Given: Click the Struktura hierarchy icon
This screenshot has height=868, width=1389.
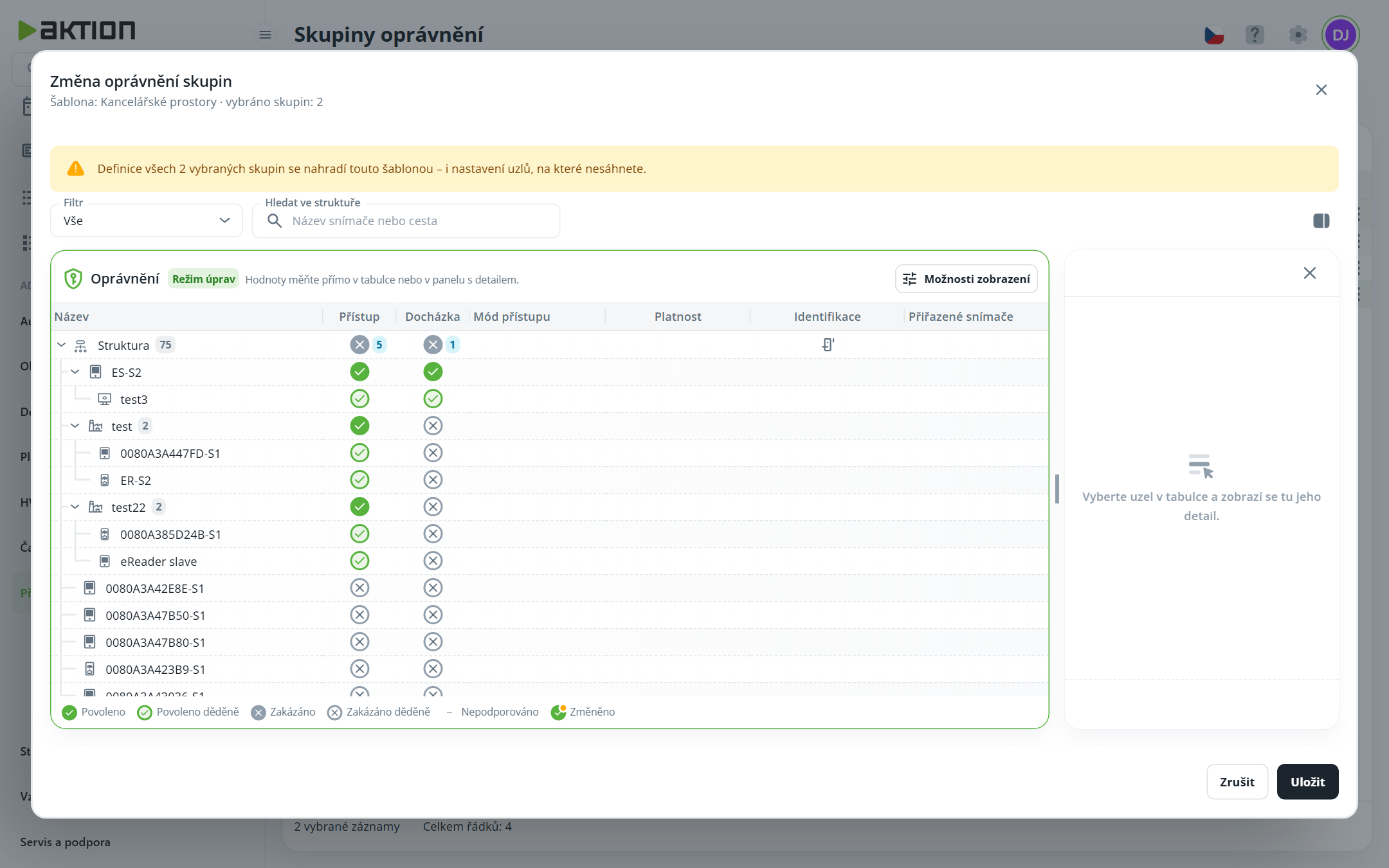Looking at the screenshot, I should click(x=80, y=346).
